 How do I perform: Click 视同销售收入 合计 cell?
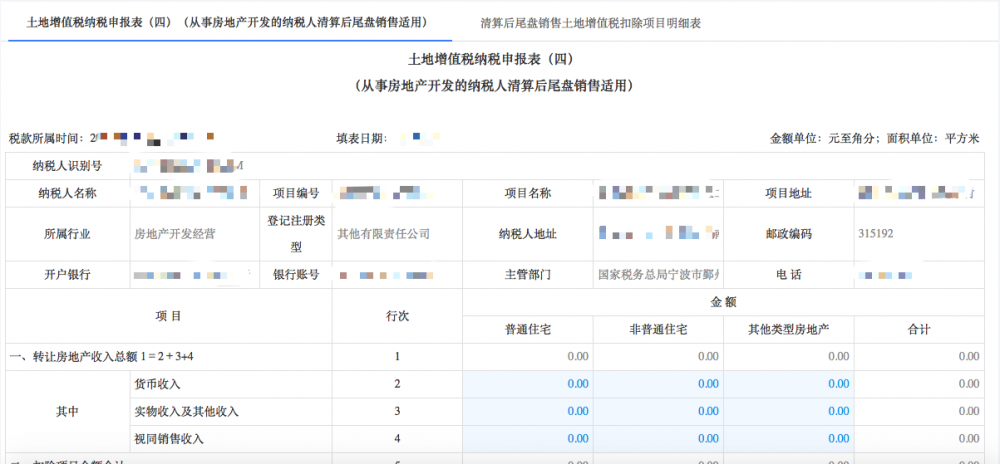[917, 439]
